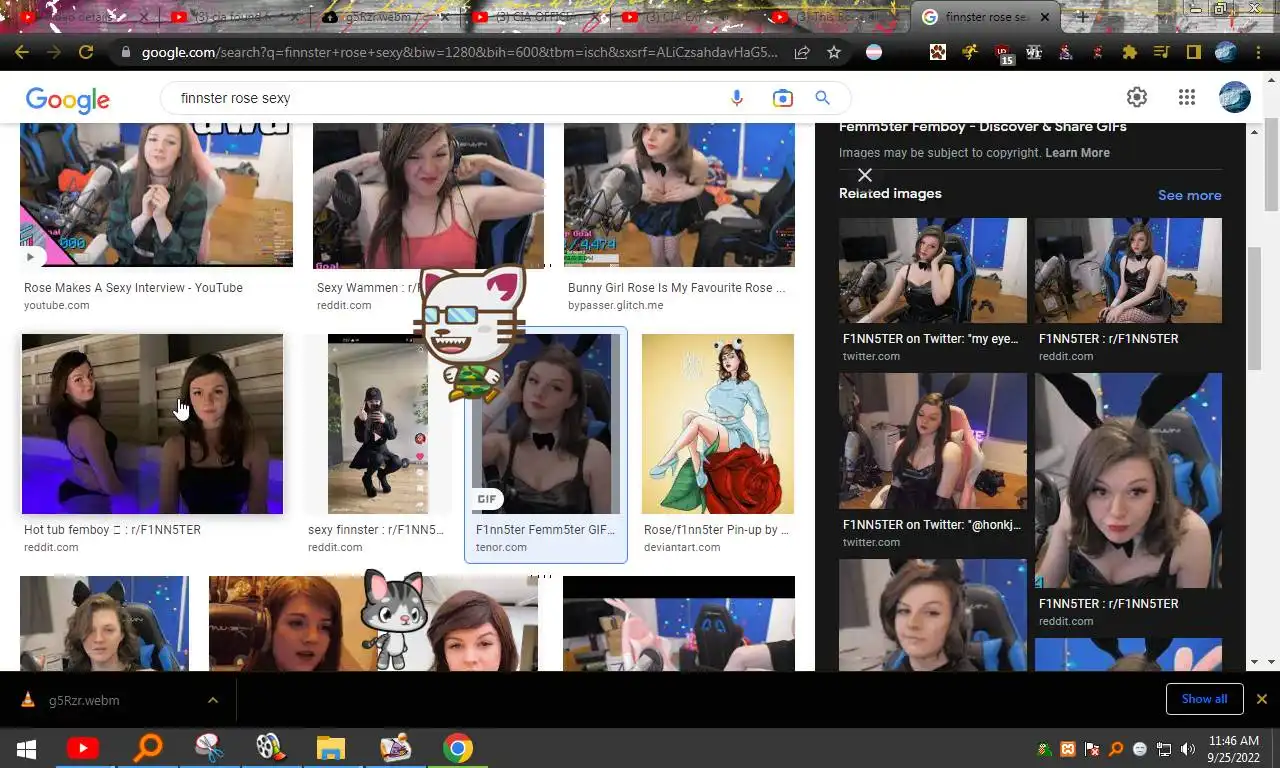Show all downloads

1204,699
